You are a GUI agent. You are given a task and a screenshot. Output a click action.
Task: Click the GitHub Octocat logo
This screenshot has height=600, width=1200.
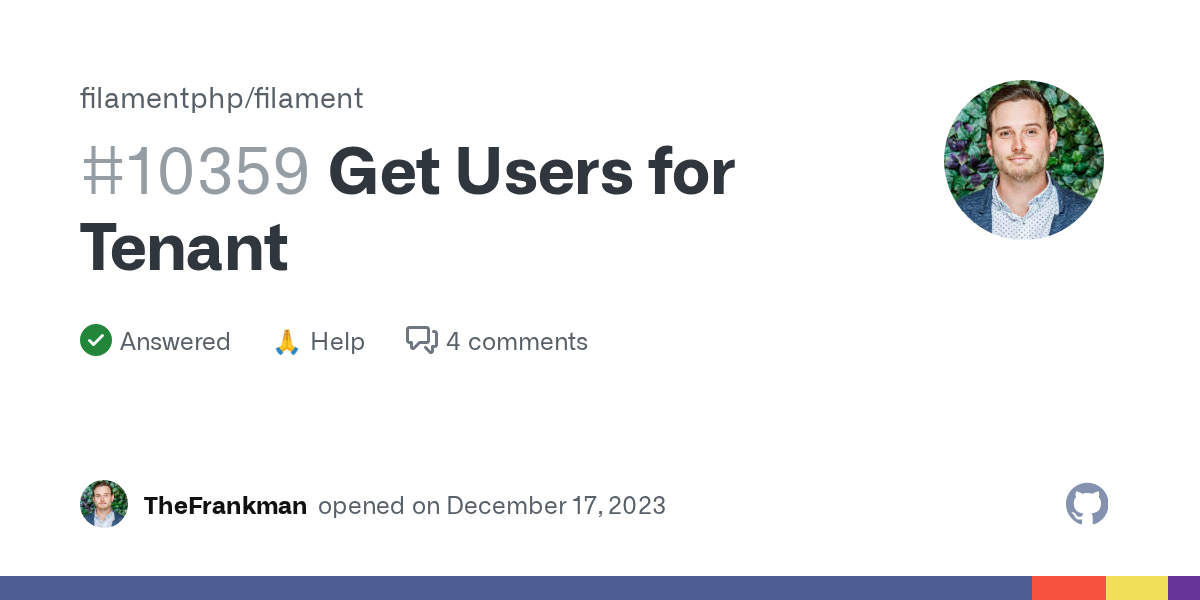point(1087,505)
